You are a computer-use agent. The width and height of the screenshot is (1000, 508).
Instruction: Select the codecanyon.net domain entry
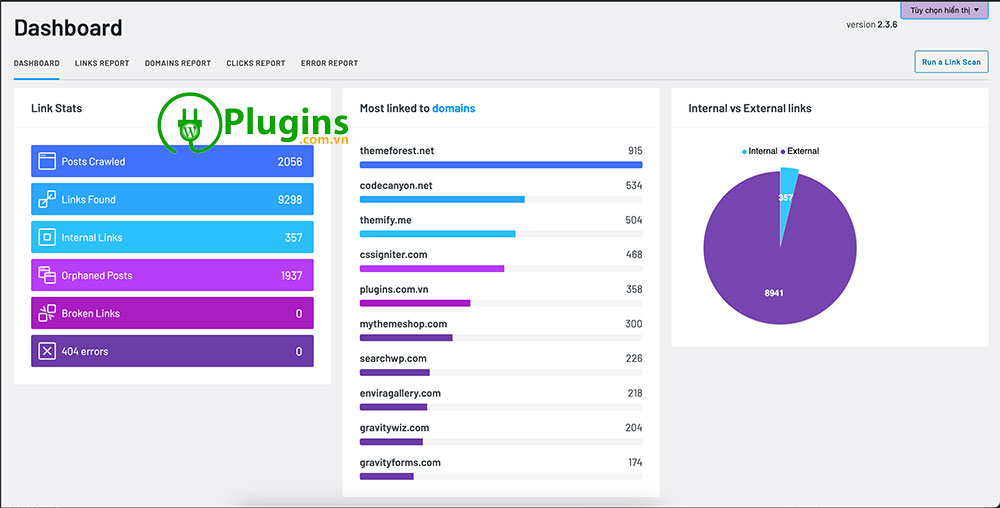click(396, 185)
